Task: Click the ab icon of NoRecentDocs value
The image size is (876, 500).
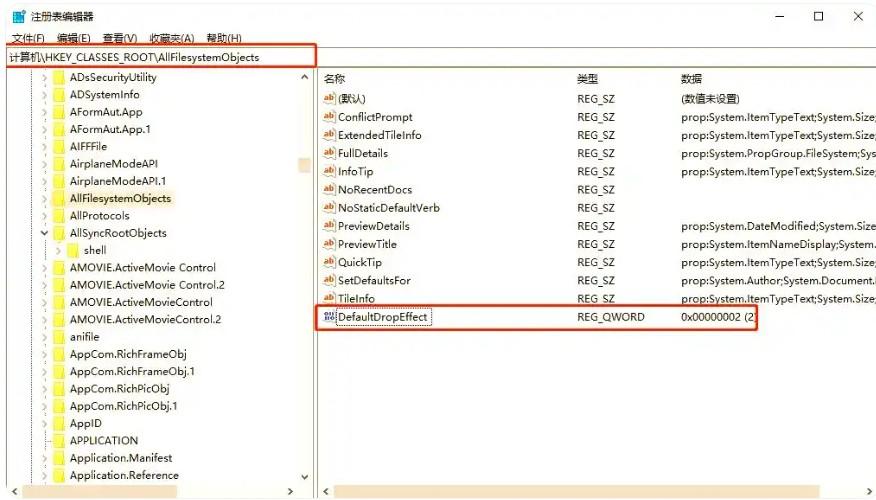Action: (329, 189)
